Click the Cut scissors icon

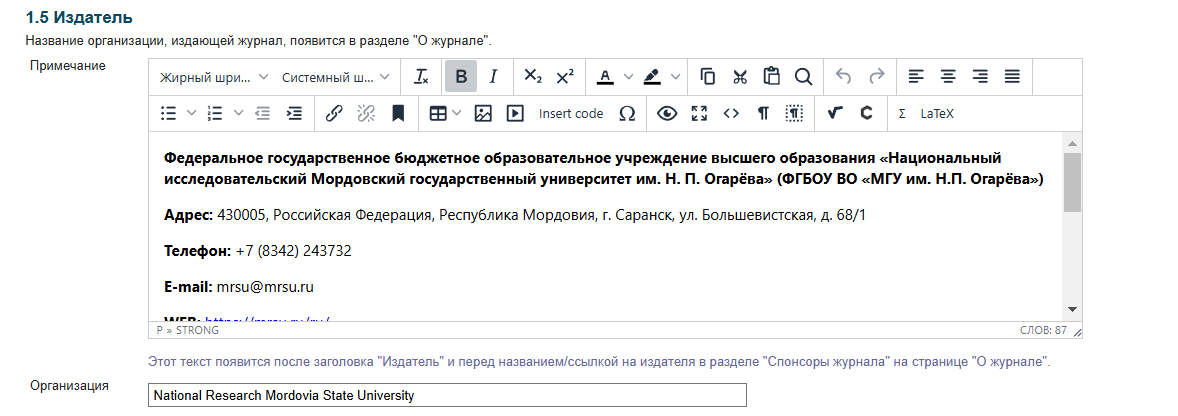[x=740, y=77]
